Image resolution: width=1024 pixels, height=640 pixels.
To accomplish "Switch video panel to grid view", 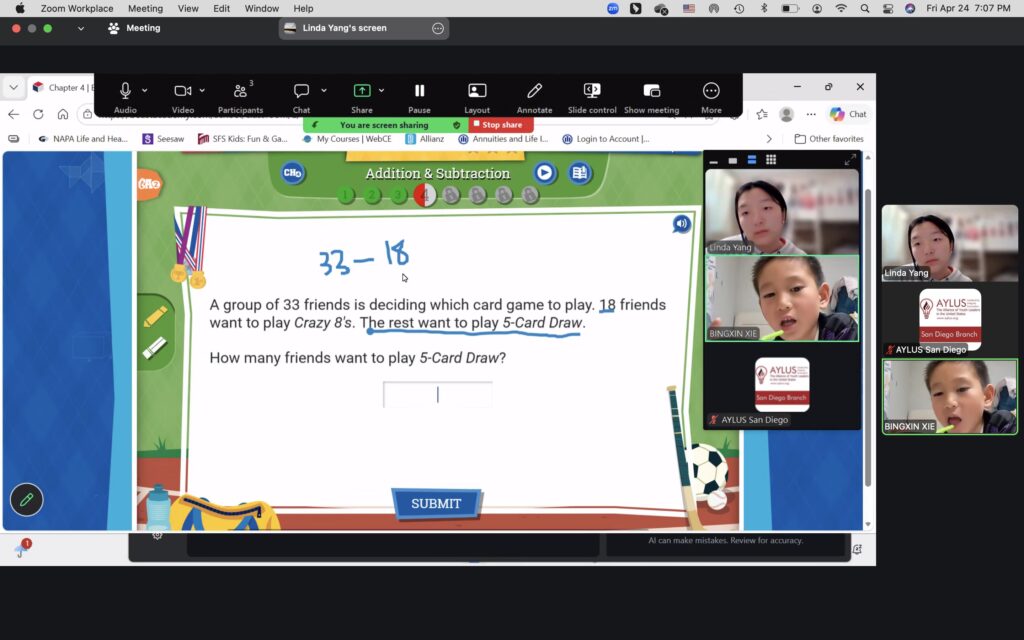I will click(771, 160).
